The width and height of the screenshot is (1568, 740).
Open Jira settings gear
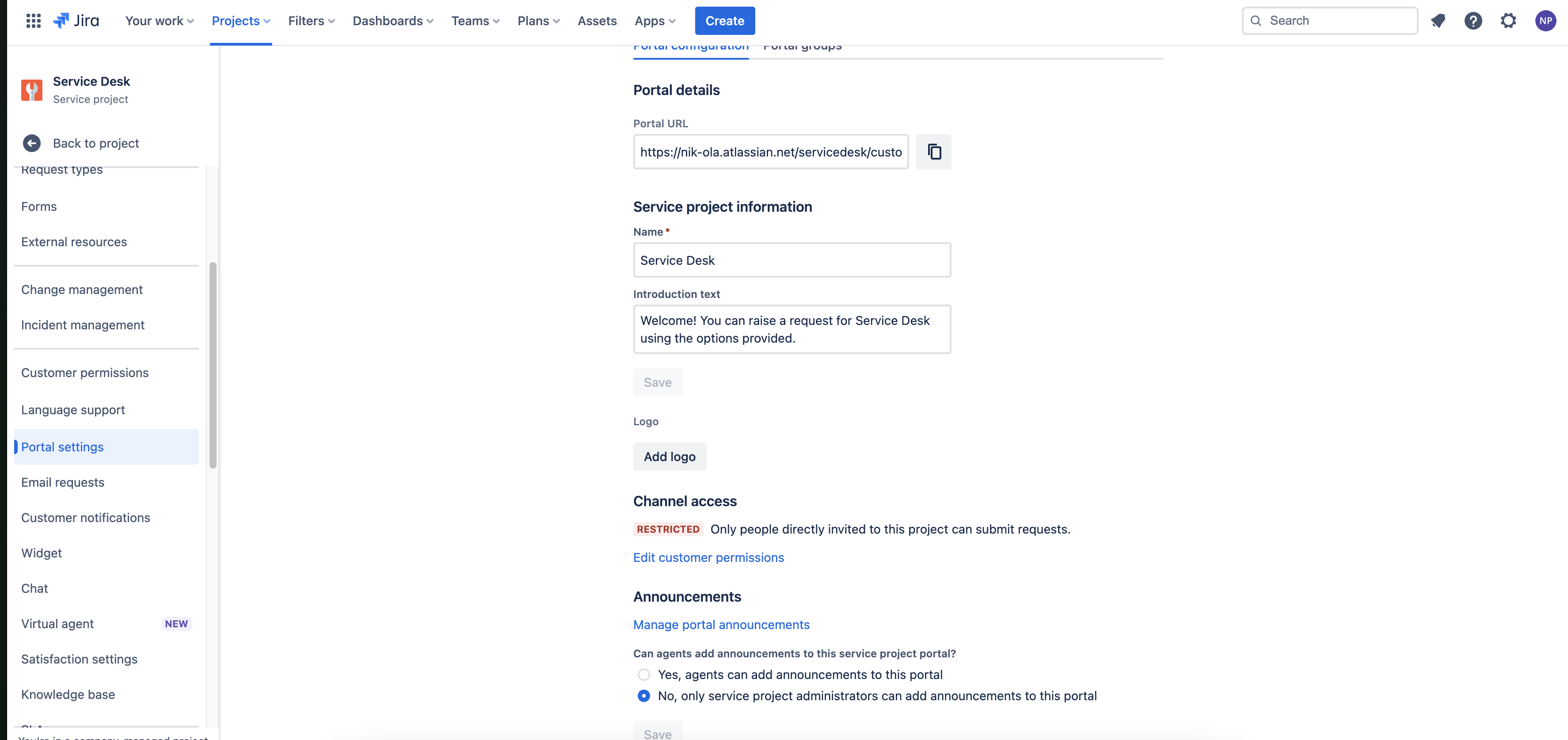tap(1509, 20)
